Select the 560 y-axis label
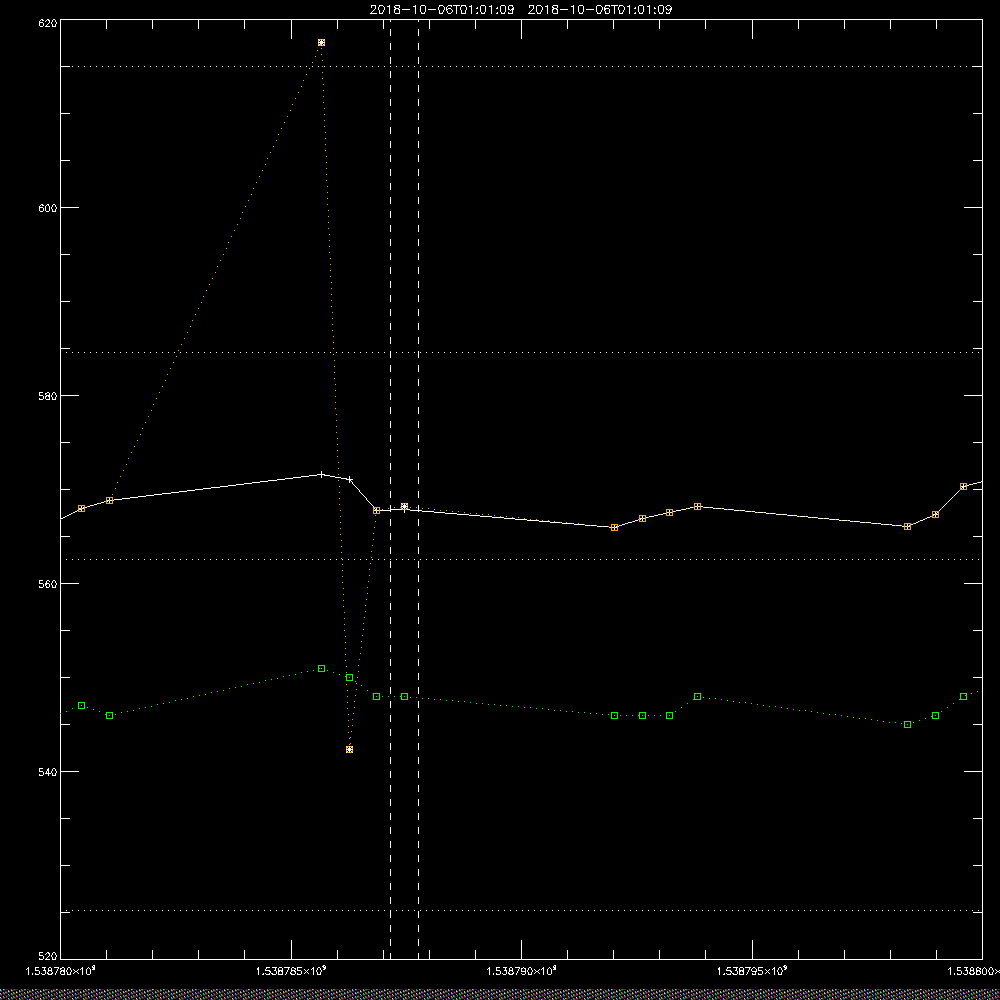 click(x=48, y=584)
